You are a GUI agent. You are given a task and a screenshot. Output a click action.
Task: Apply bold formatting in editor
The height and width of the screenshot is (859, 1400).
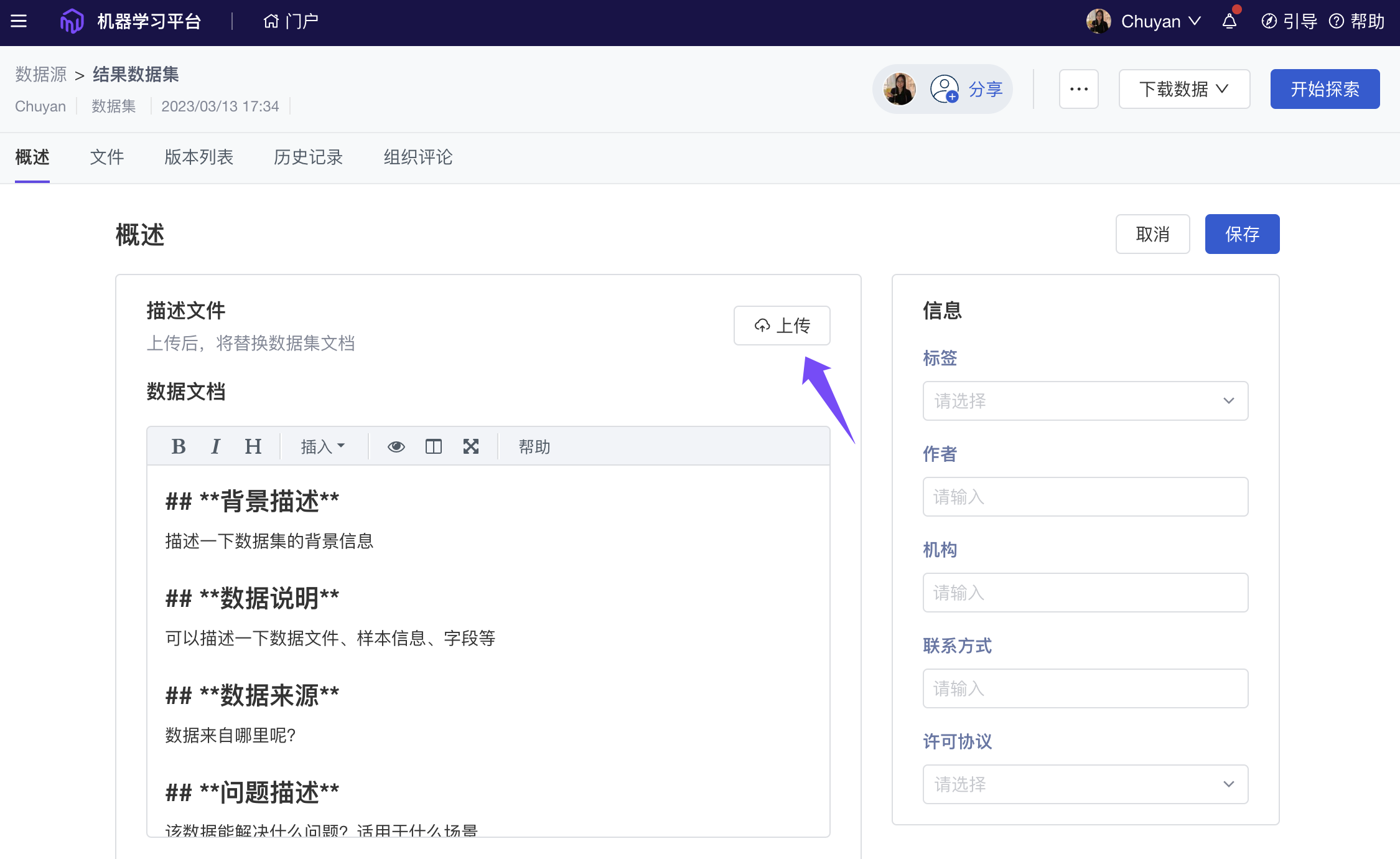(x=179, y=446)
